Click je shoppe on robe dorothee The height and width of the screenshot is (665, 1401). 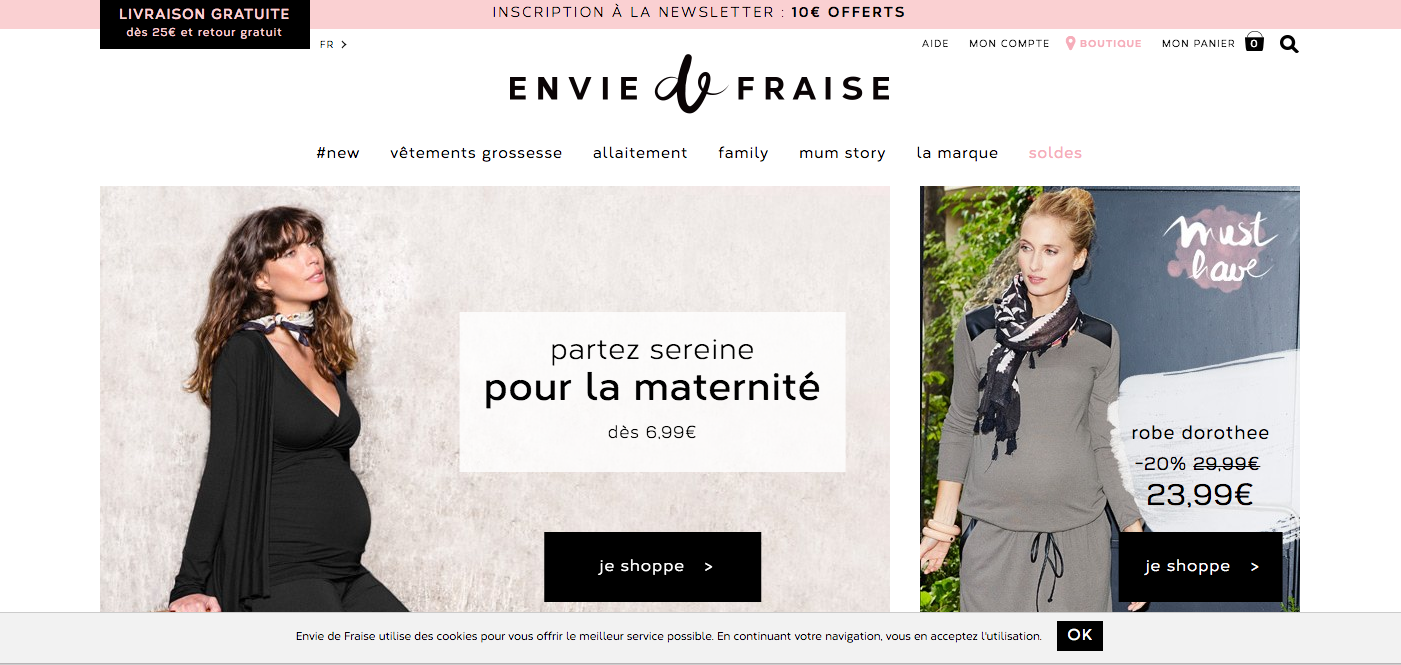pos(1200,566)
